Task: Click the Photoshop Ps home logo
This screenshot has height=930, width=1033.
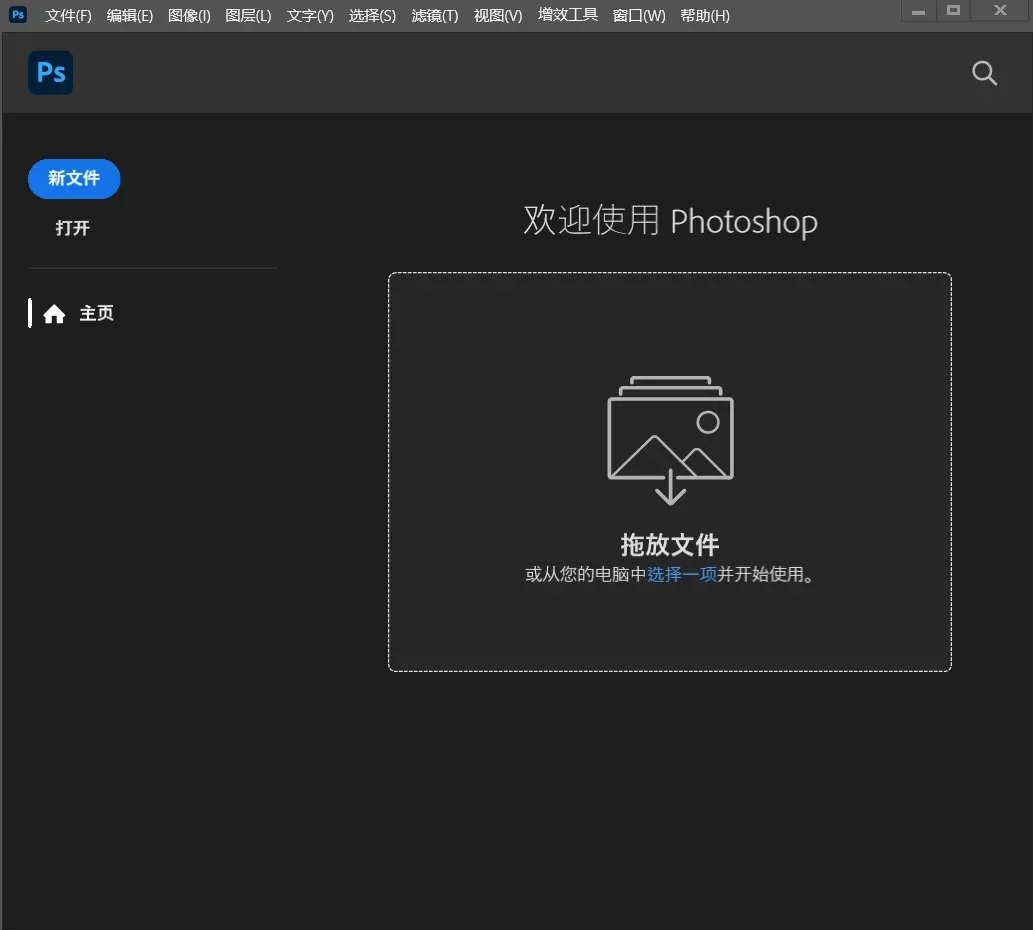Action: pos(51,72)
